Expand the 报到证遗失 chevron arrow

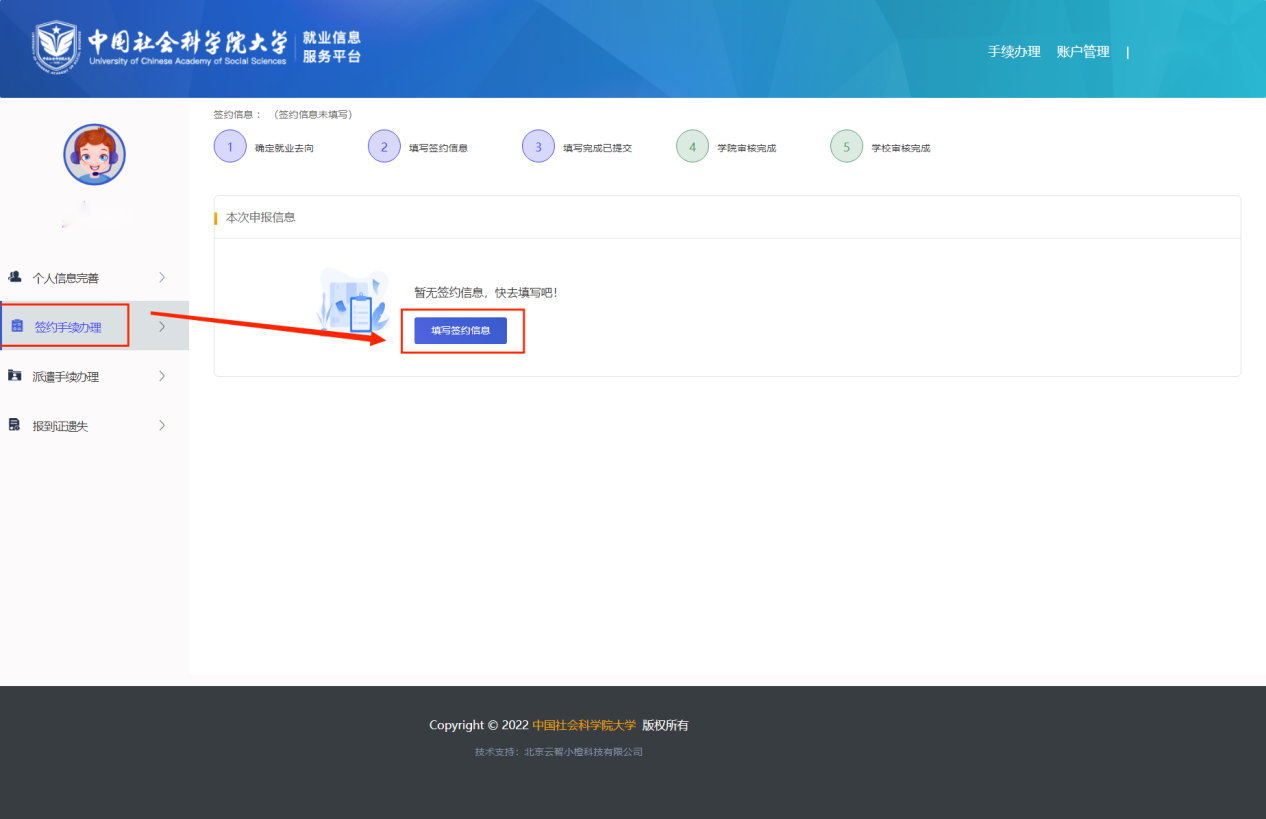tap(162, 425)
